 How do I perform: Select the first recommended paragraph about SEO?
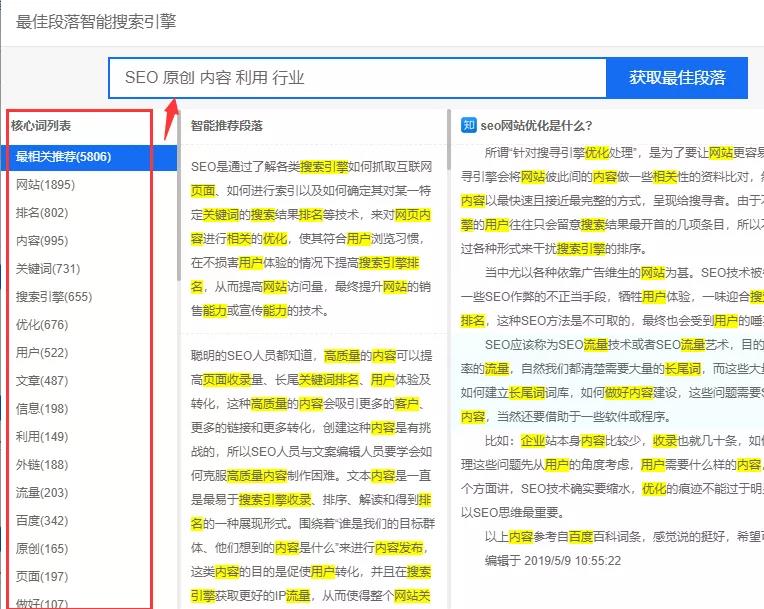click(311, 238)
